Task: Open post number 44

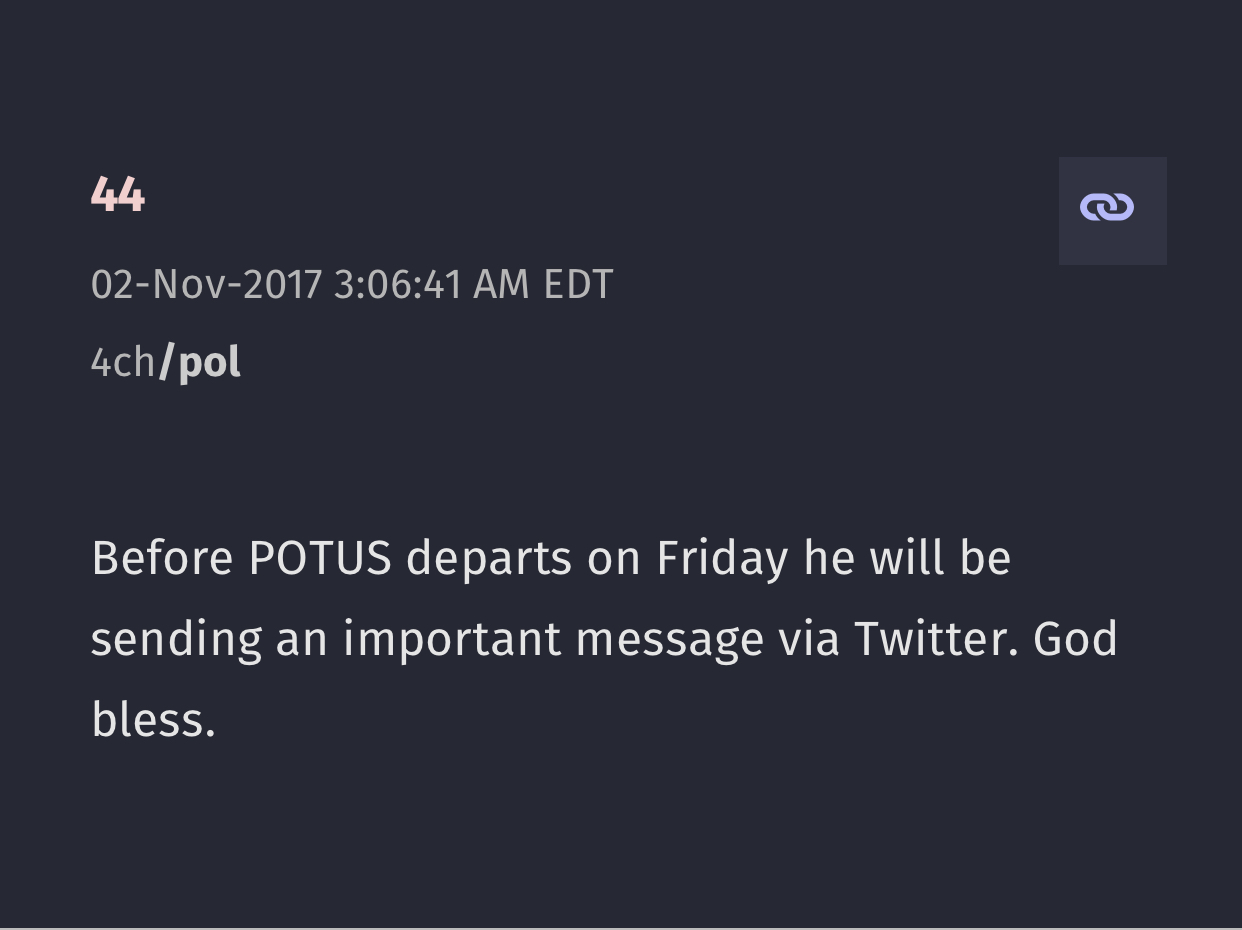Action: (118, 194)
